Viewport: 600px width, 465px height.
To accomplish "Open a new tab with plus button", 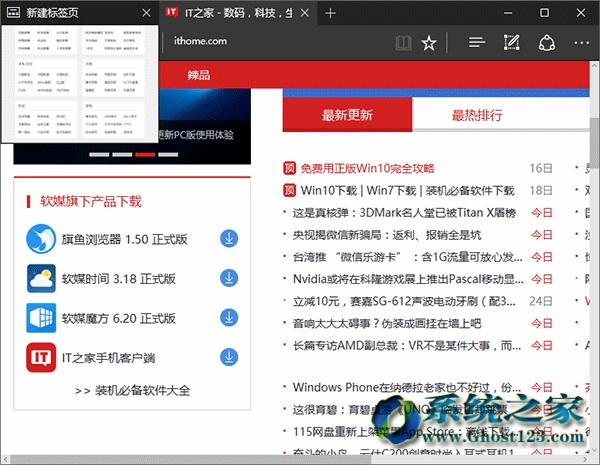I will [x=330, y=13].
